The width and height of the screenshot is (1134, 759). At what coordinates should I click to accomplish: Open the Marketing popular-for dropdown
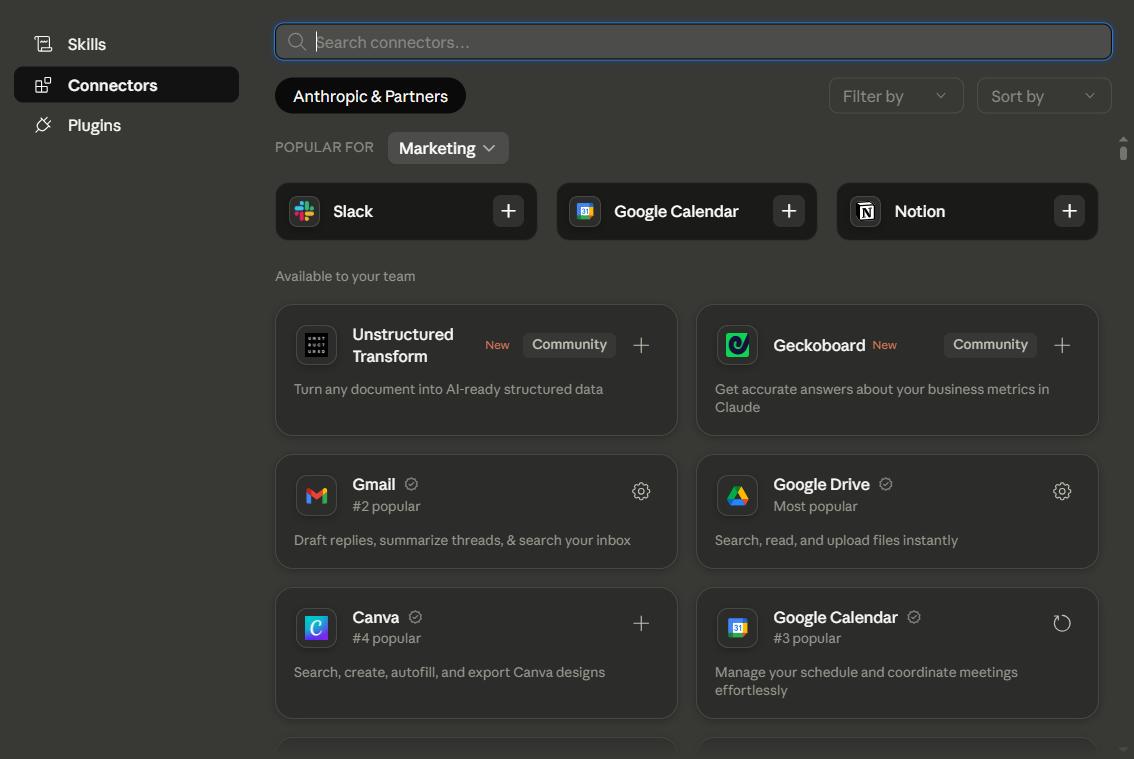pos(448,148)
